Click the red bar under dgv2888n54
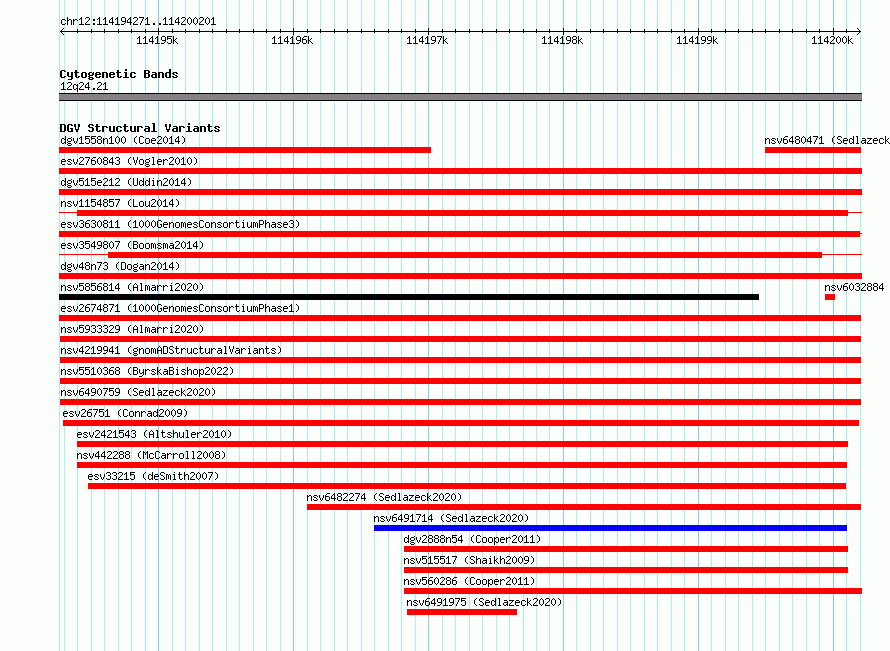This screenshot has width=890, height=651. (625, 549)
